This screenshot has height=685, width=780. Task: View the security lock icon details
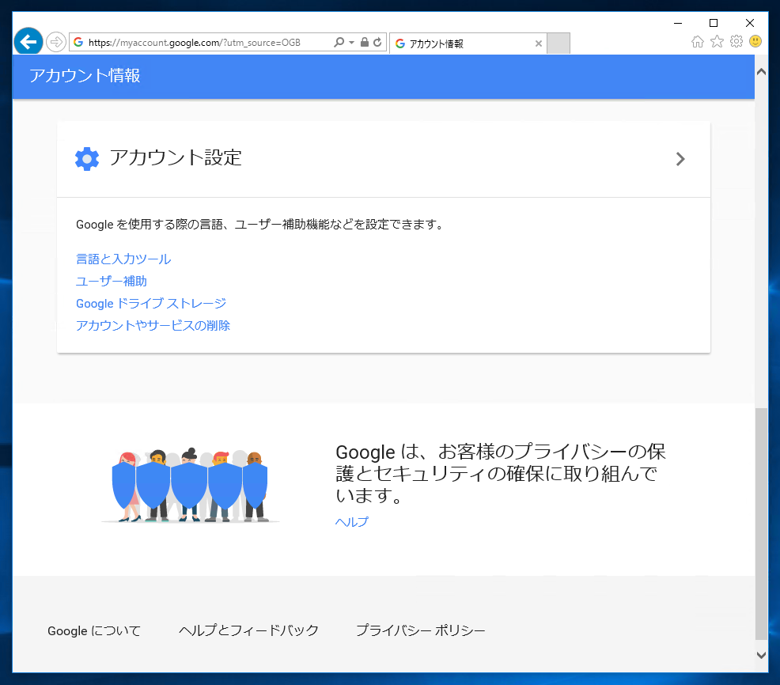pos(365,42)
